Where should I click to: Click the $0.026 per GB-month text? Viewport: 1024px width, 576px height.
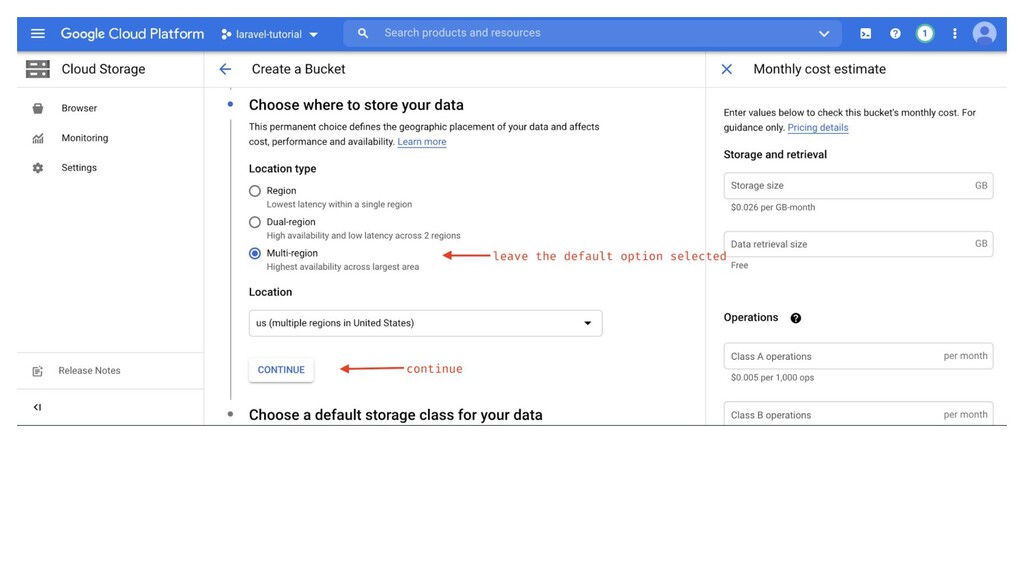click(773, 207)
